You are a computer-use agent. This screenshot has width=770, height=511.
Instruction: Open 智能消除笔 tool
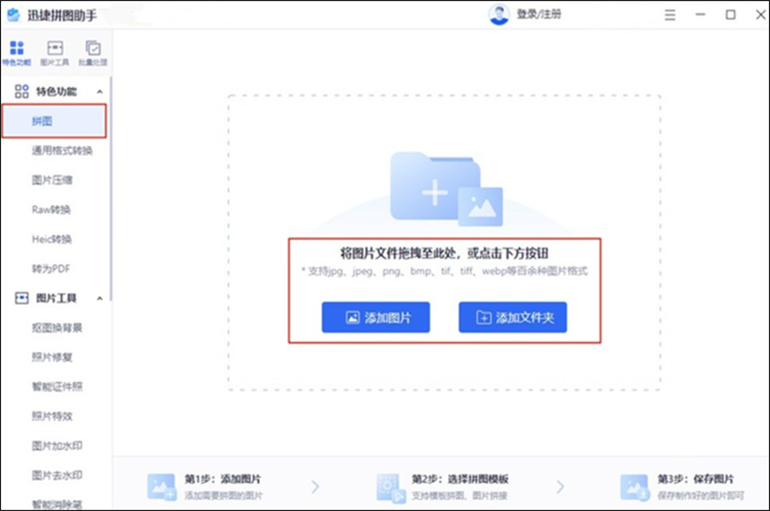point(57,504)
